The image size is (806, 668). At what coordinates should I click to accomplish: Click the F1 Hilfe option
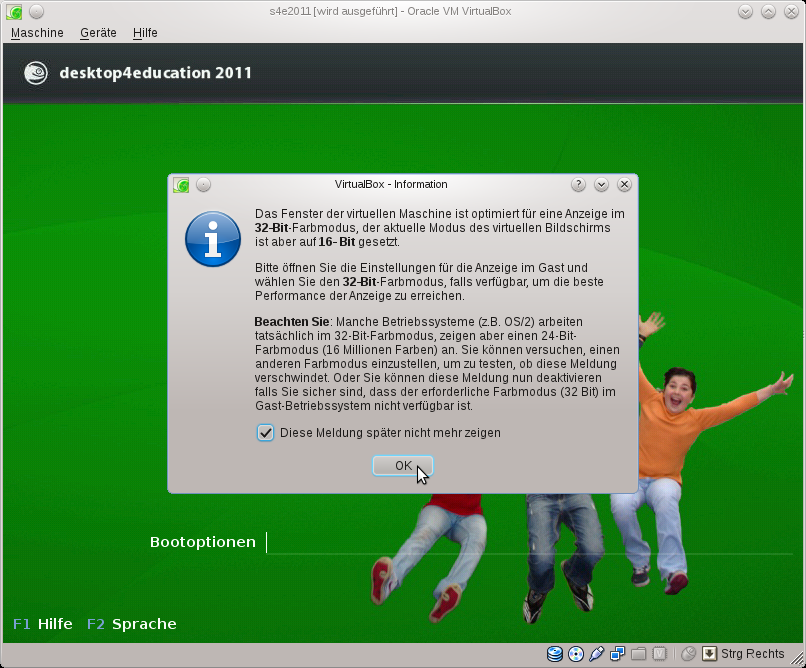pyautogui.click(x=43, y=624)
